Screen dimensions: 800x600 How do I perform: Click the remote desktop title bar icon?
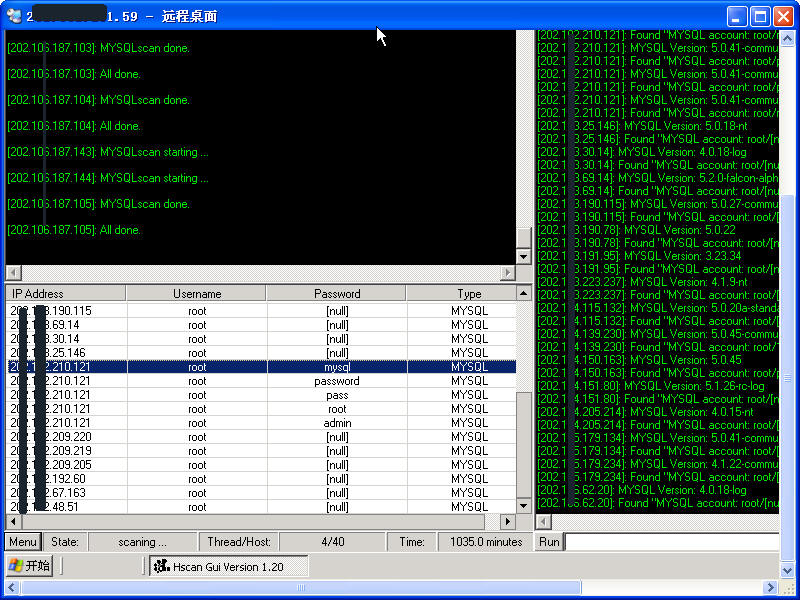14,16
